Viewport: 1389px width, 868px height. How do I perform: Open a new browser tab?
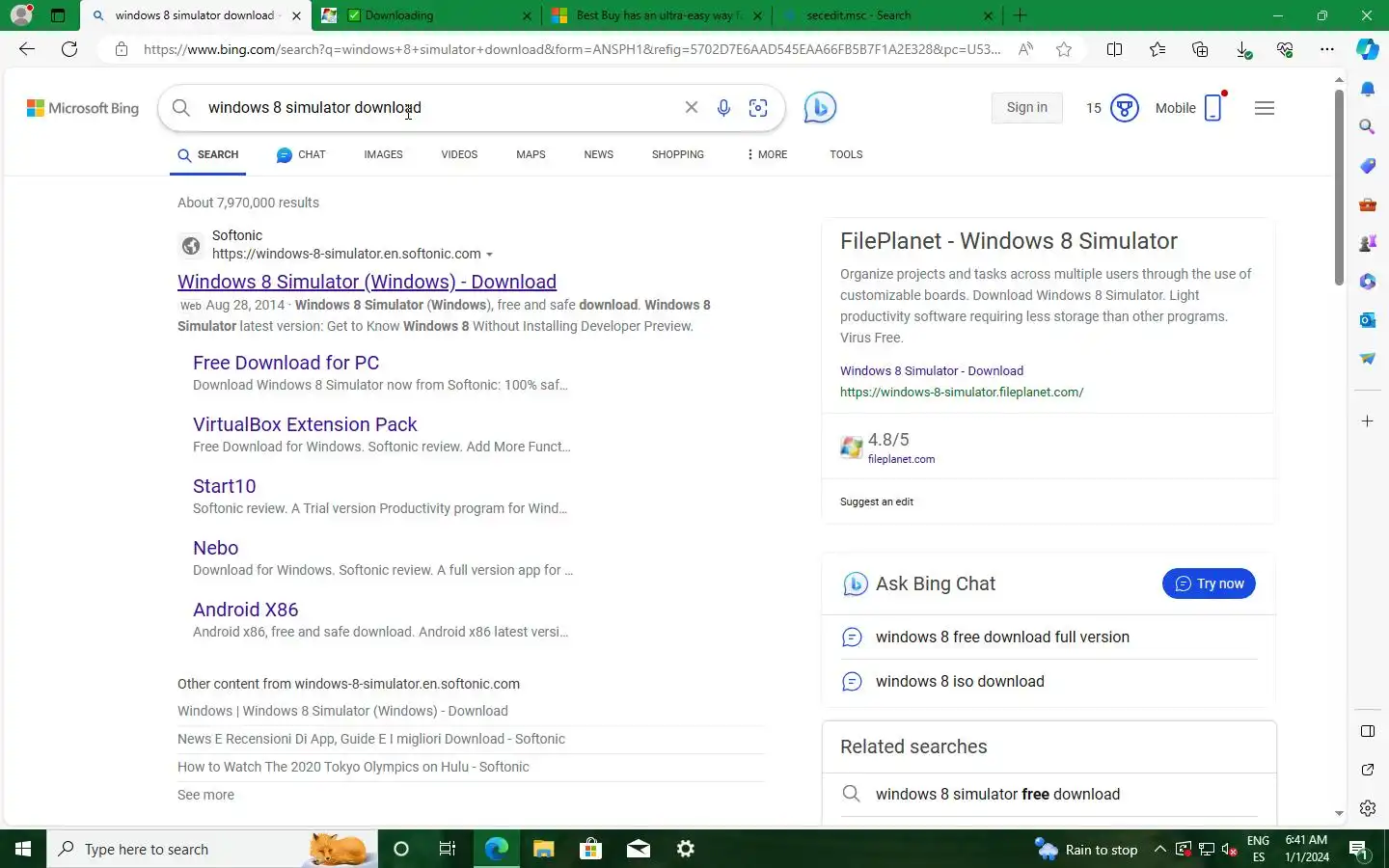(x=1020, y=15)
